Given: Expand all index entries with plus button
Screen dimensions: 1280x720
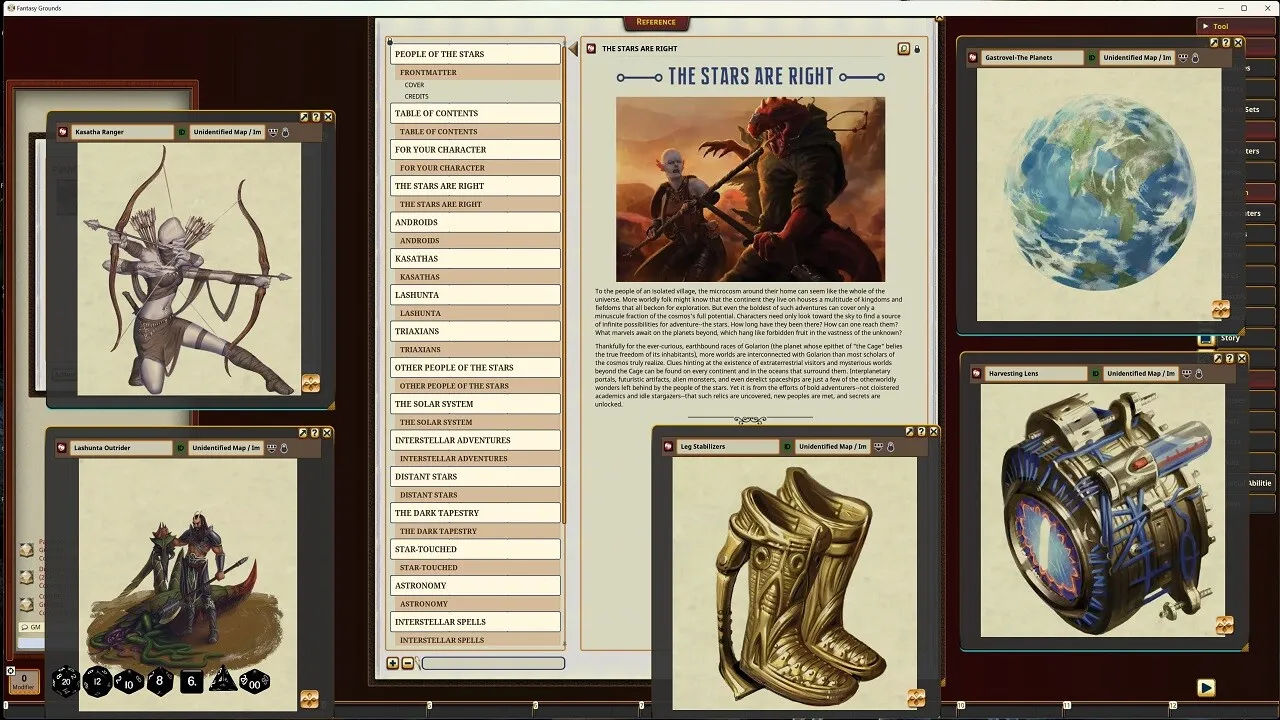Looking at the screenshot, I should pos(393,663).
